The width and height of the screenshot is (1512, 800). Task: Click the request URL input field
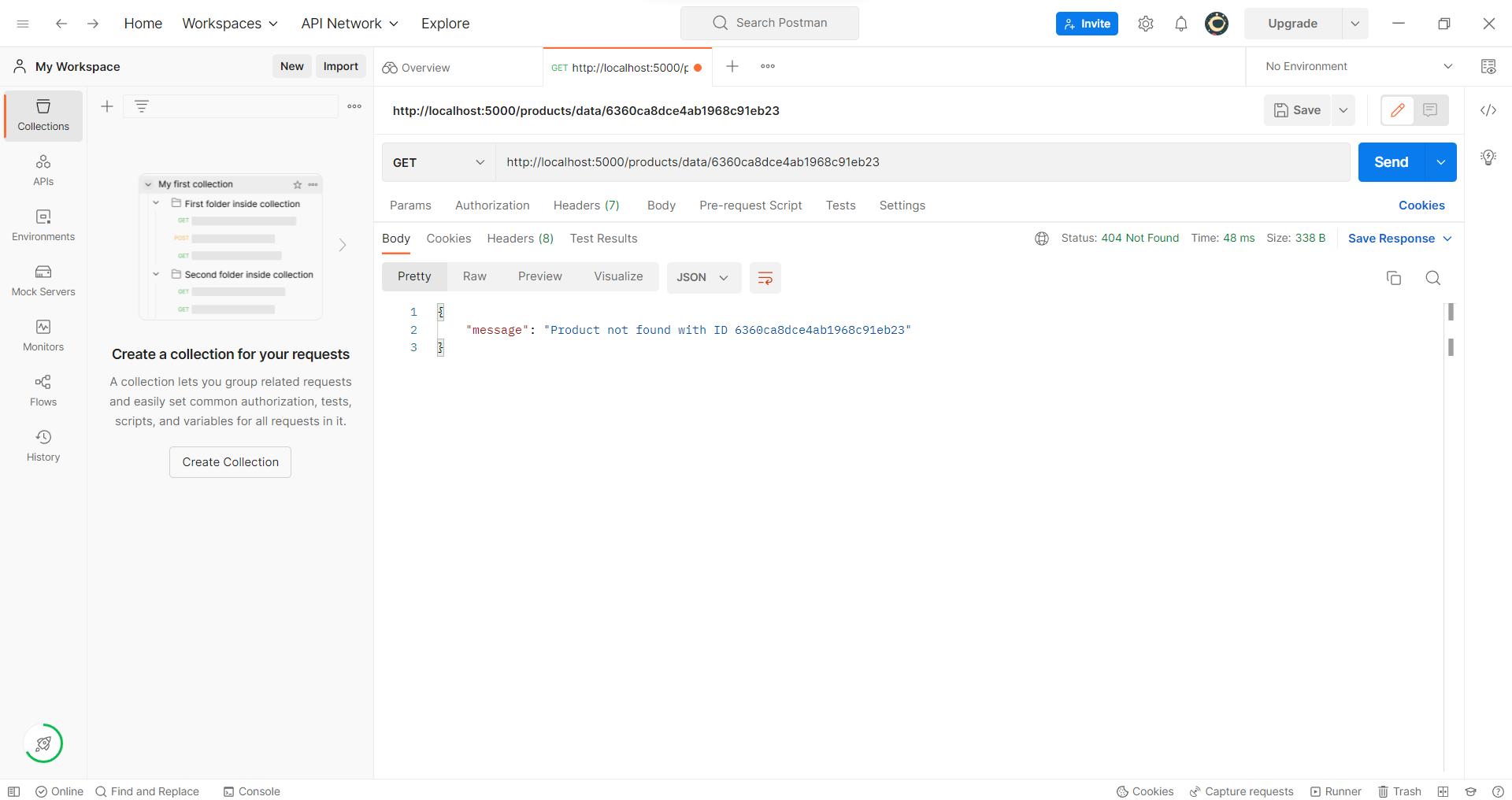pos(922,162)
